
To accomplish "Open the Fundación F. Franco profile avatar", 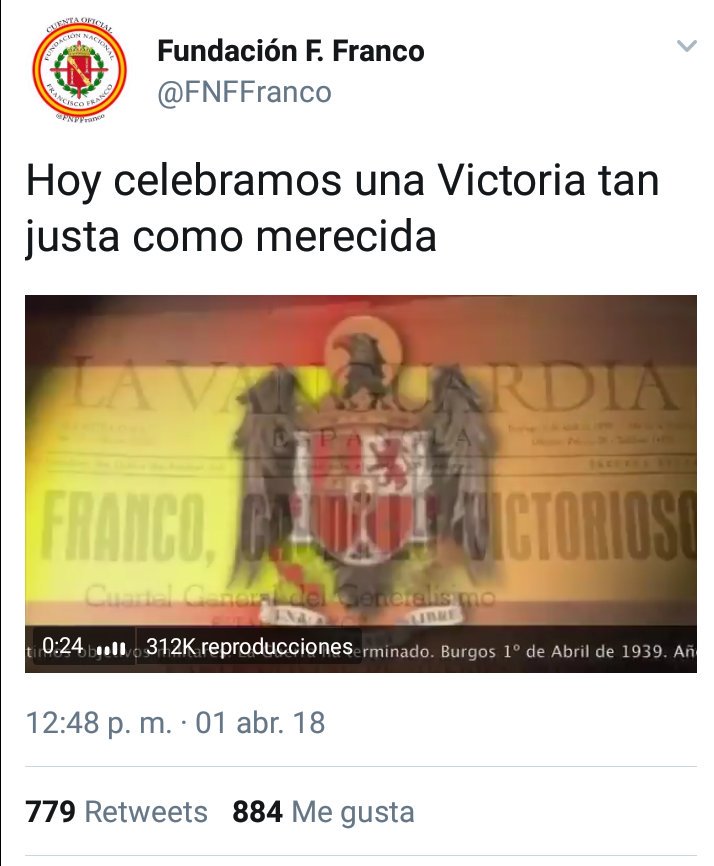I will (x=79, y=70).
